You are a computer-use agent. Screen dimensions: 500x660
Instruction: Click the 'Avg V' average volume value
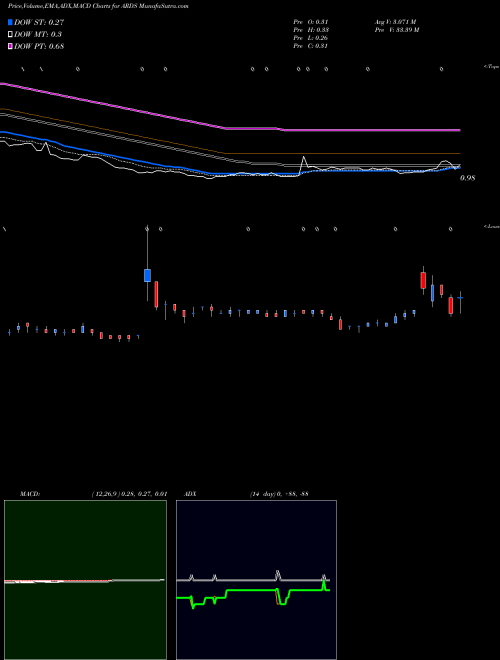[x=396, y=21]
